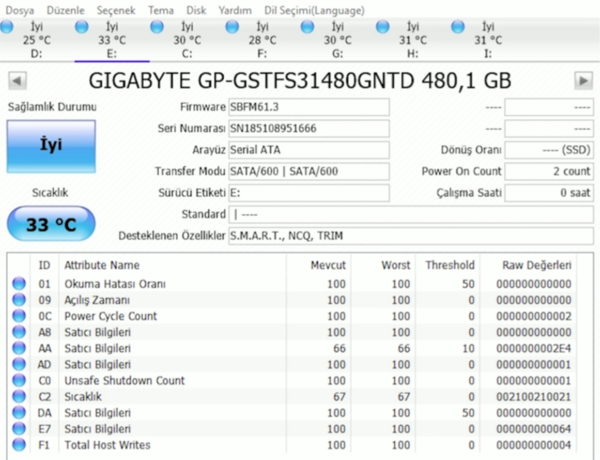The width and height of the screenshot is (600, 460).
Task: Switch to drive G: tab
Action: [x=338, y=40]
